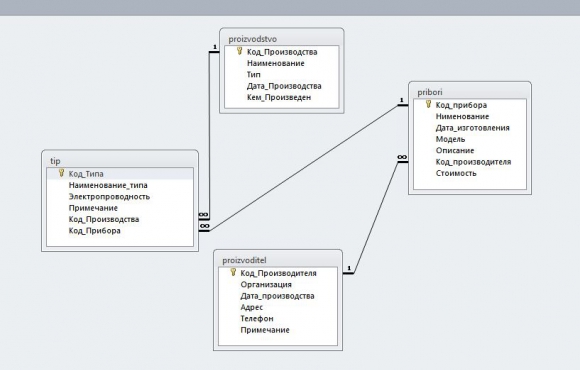580x370 pixels.
Task: Select the proizvodstvo table title bar
Action: [x=282, y=39]
